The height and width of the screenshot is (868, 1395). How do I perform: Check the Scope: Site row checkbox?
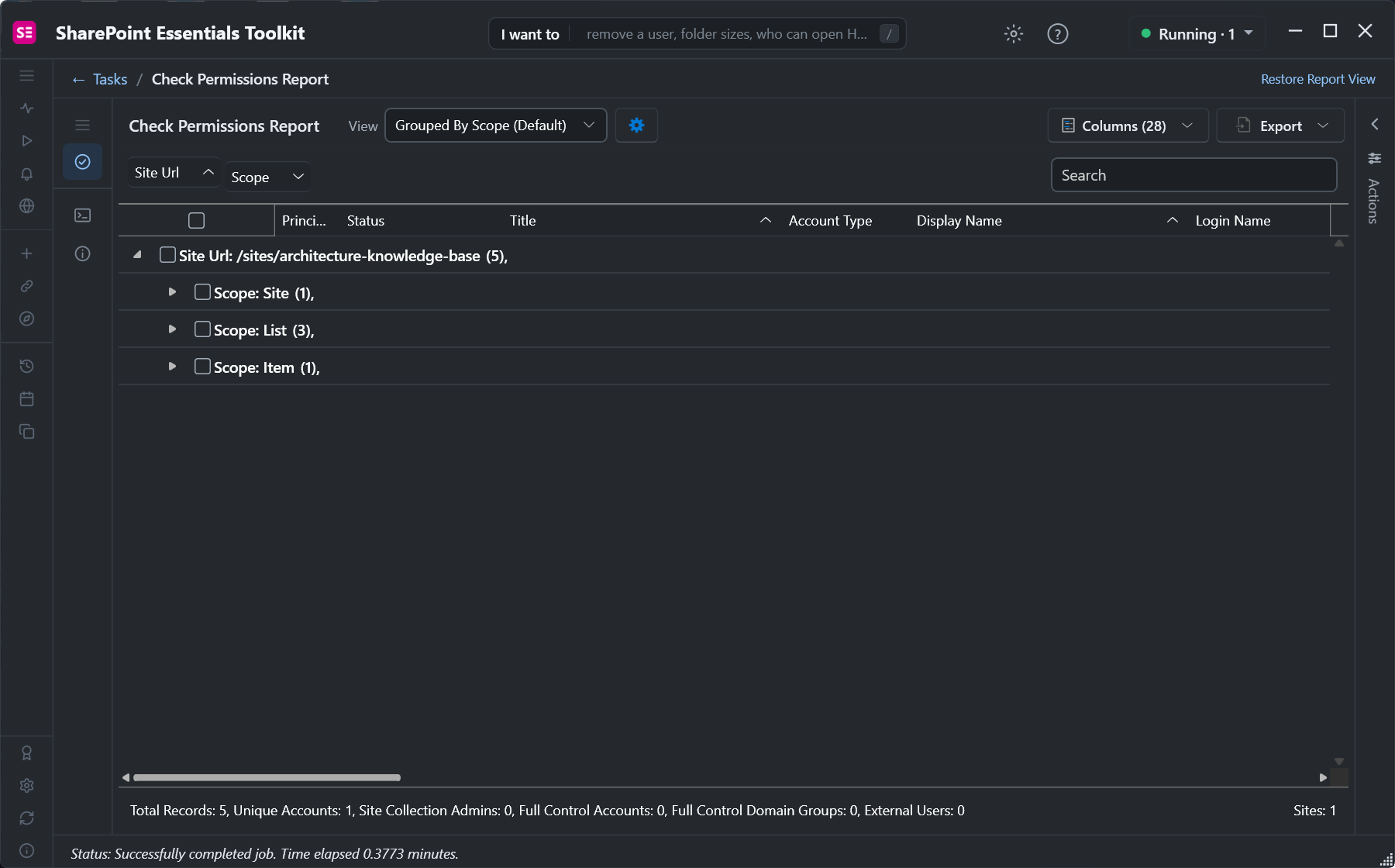(x=202, y=292)
